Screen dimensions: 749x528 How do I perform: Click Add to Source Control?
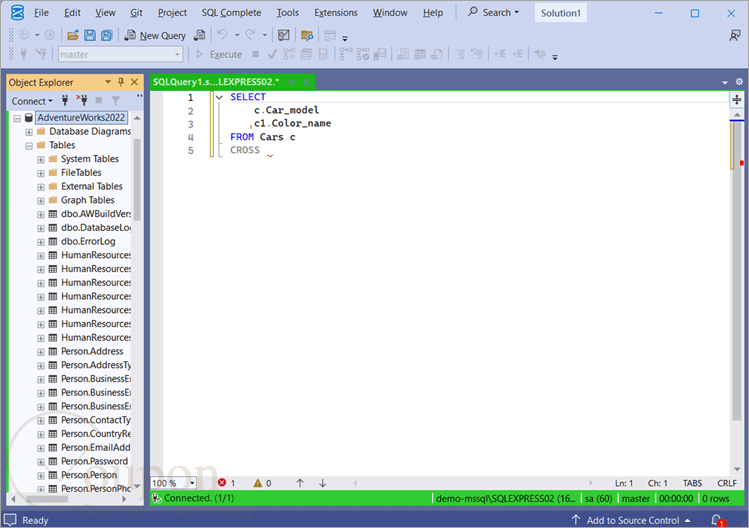tap(631, 520)
